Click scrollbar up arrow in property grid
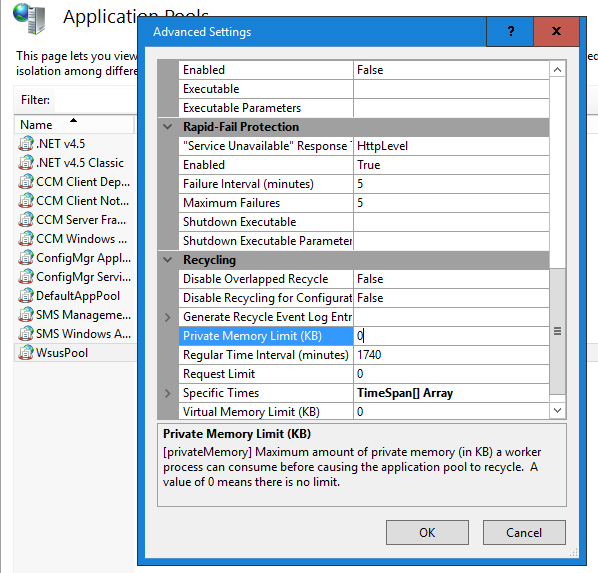Image resolution: width=598 pixels, height=573 pixels. (557, 69)
